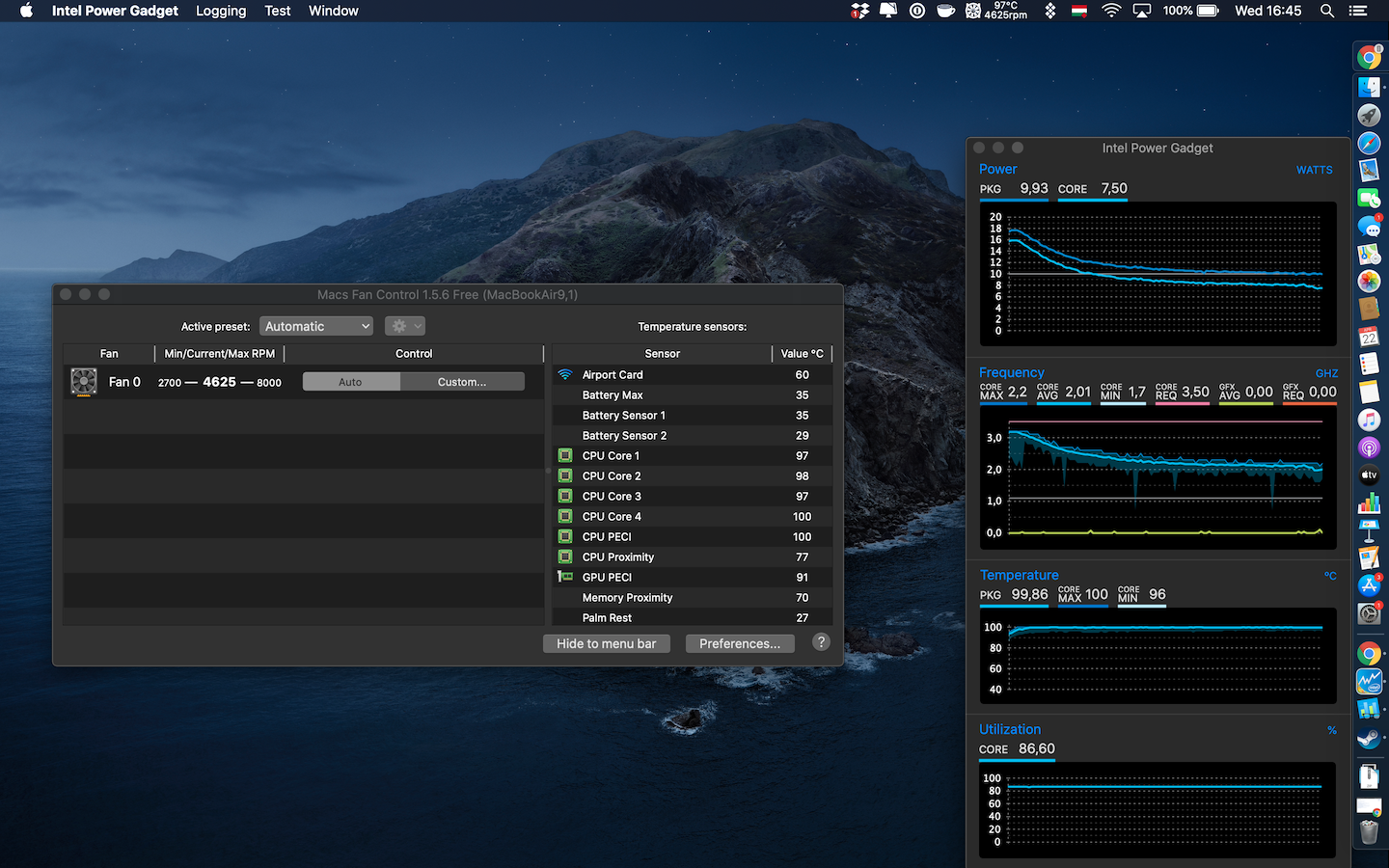Open Photos from the Dock
The width and height of the screenshot is (1389, 868).
pos(1369,282)
